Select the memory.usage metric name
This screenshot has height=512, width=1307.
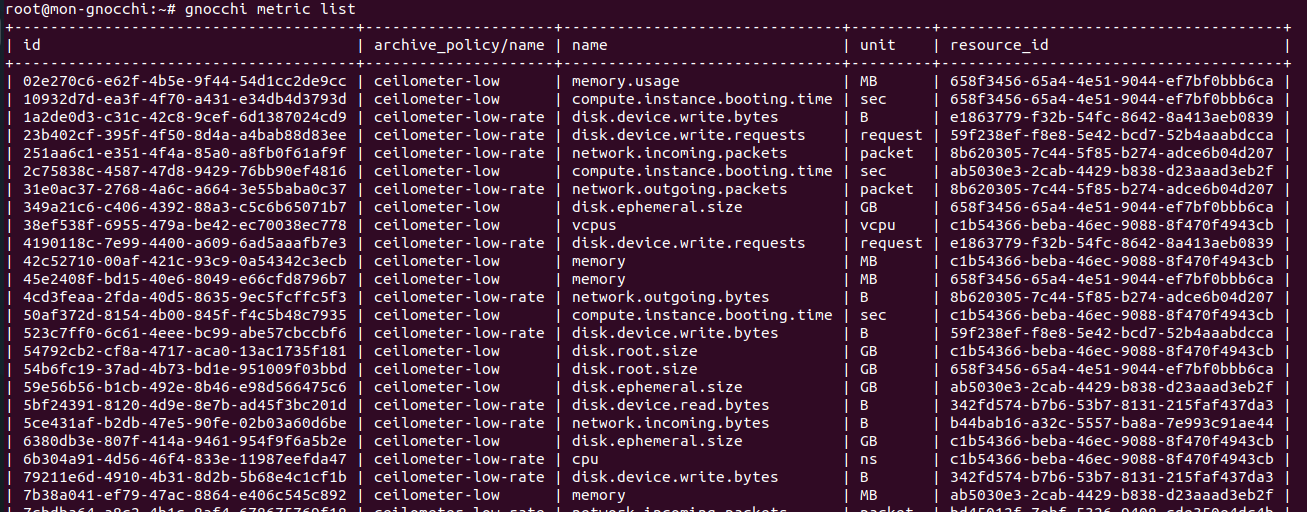625,81
